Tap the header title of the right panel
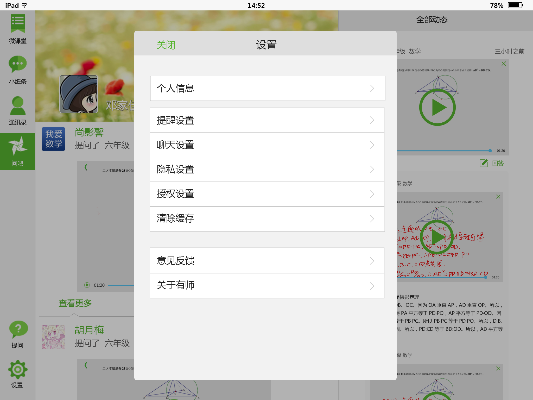 click(x=431, y=20)
